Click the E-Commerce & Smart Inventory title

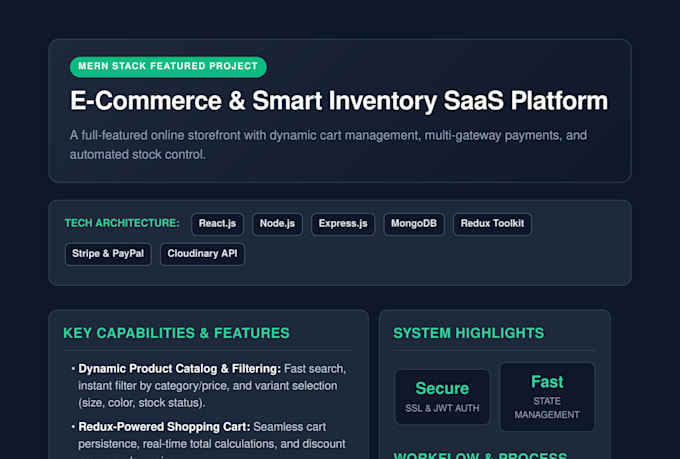(x=339, y=101)
